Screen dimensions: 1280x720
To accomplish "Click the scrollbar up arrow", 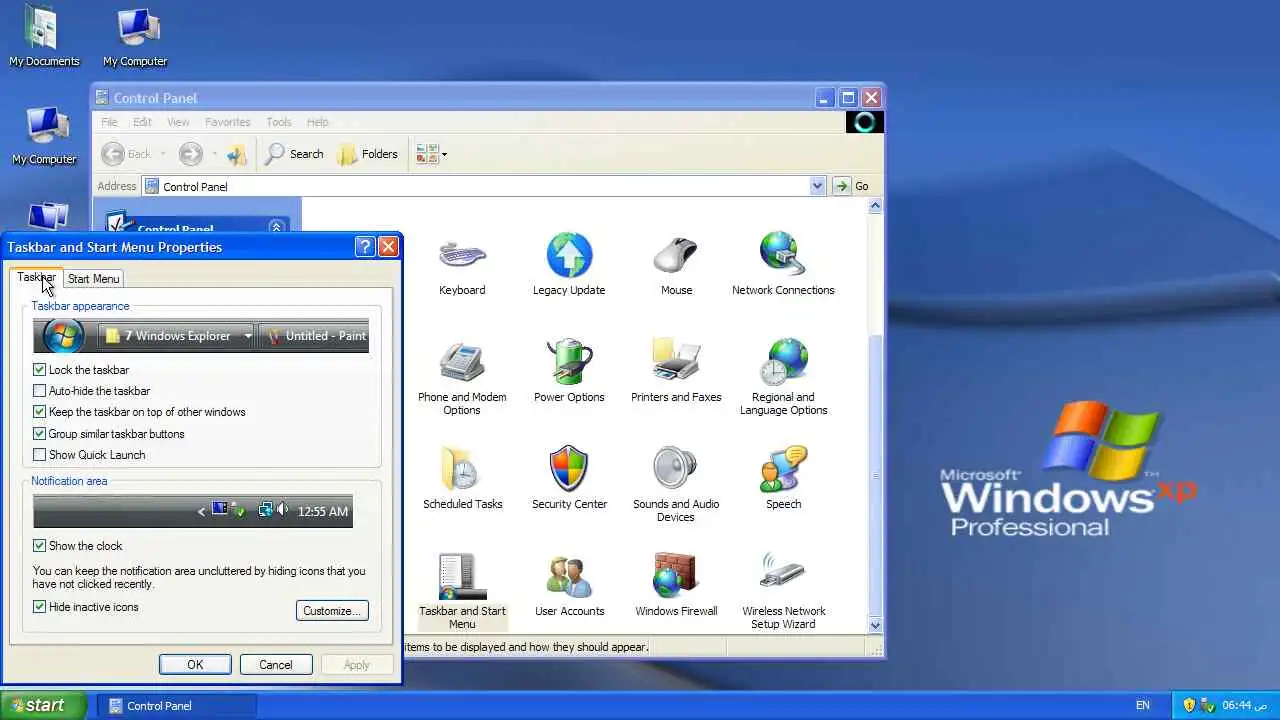I will point(875,206).
